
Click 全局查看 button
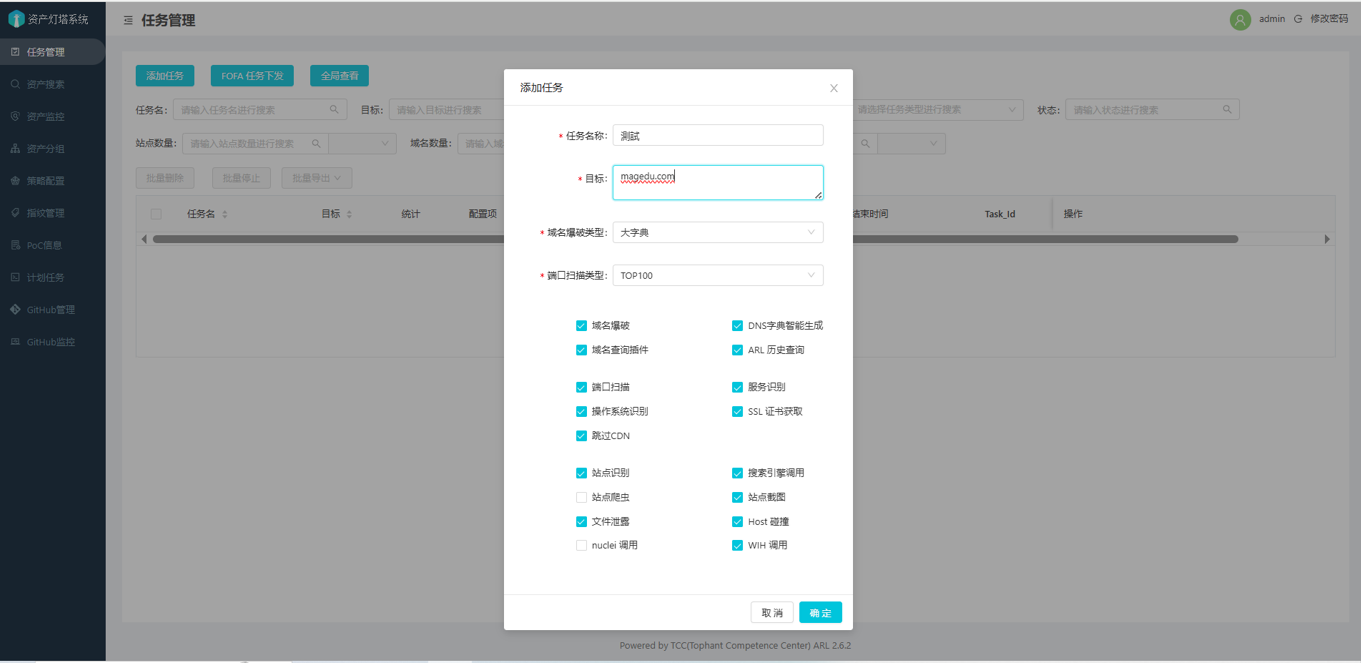[x=340, y=76]
